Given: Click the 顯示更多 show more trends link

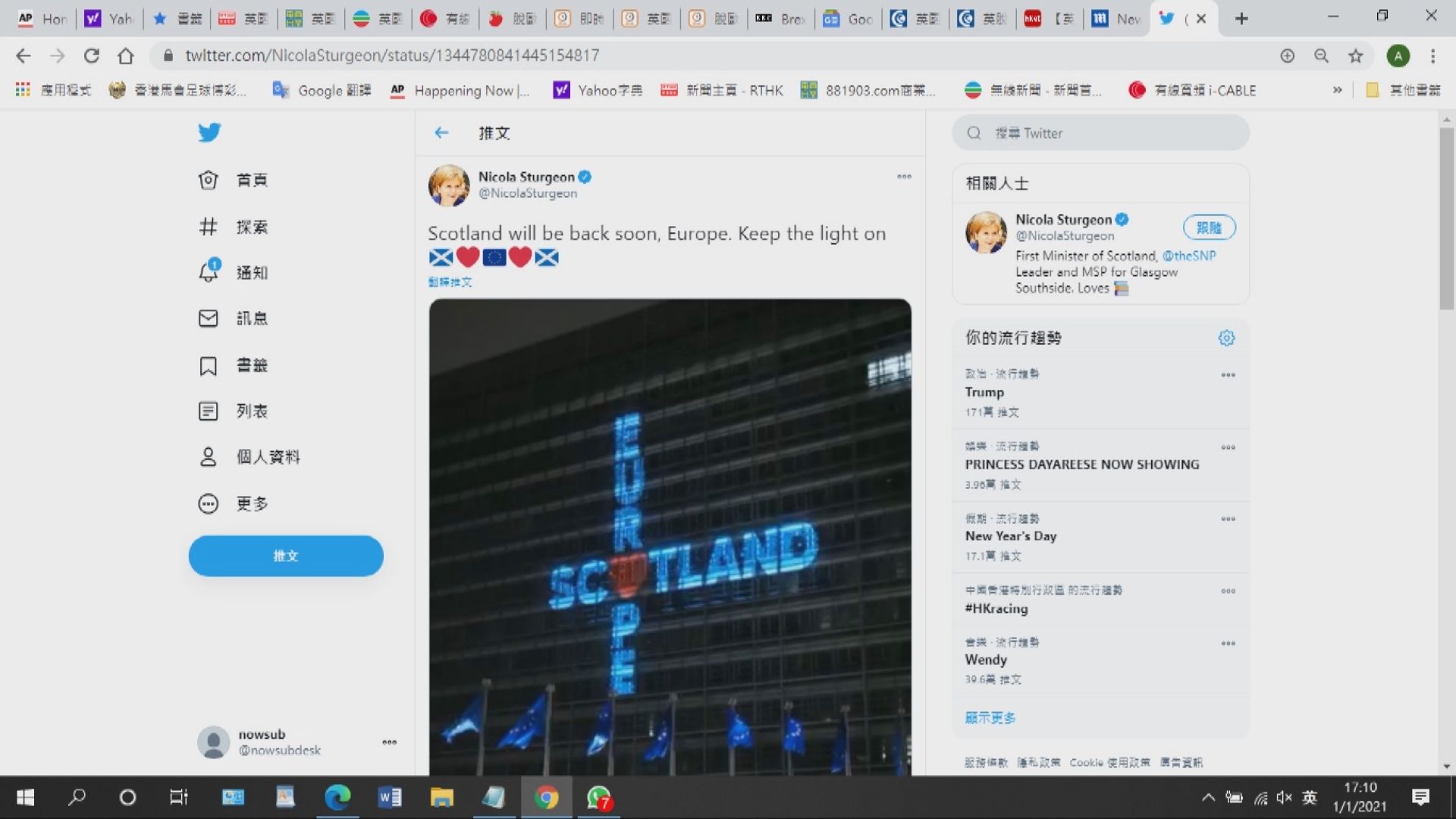Looking at the screenshot, I should pos(989,717).
